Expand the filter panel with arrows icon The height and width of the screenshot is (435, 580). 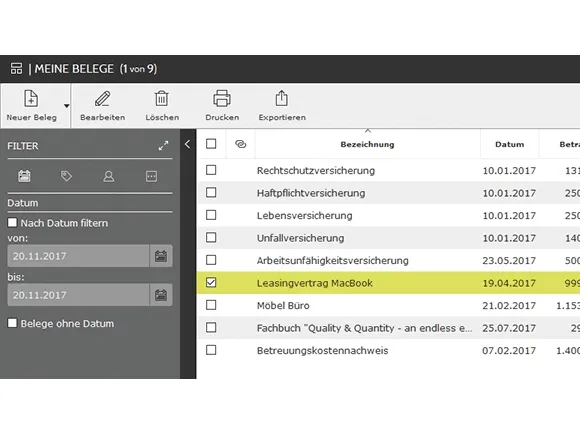(163, 146)
